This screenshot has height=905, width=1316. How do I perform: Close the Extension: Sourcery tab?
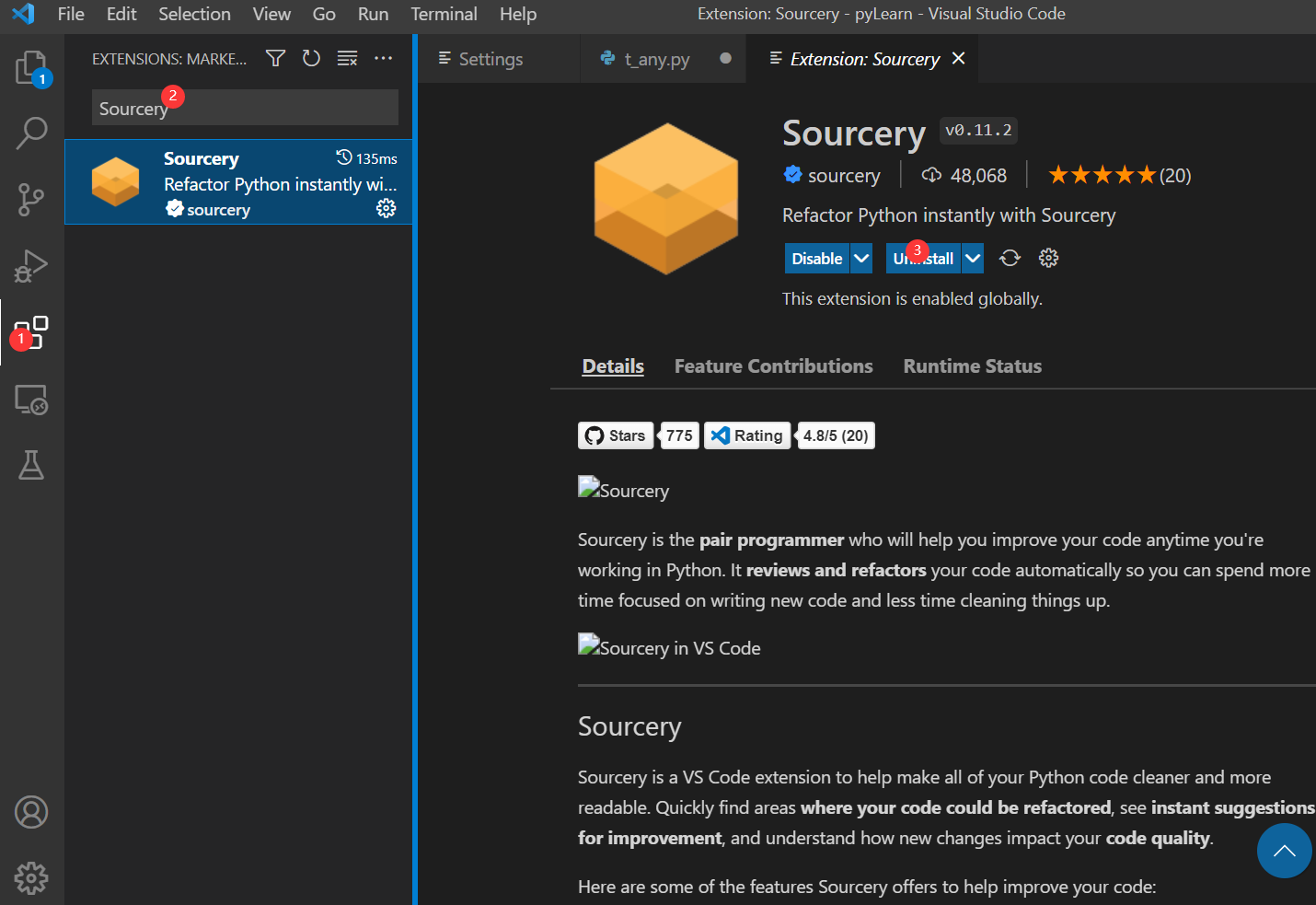pos(958,59)
